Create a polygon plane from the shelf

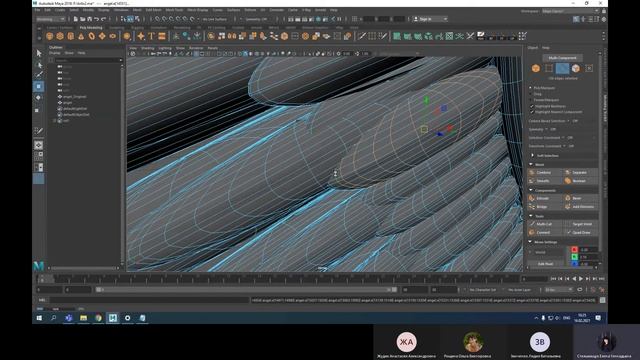coord(102,36)
